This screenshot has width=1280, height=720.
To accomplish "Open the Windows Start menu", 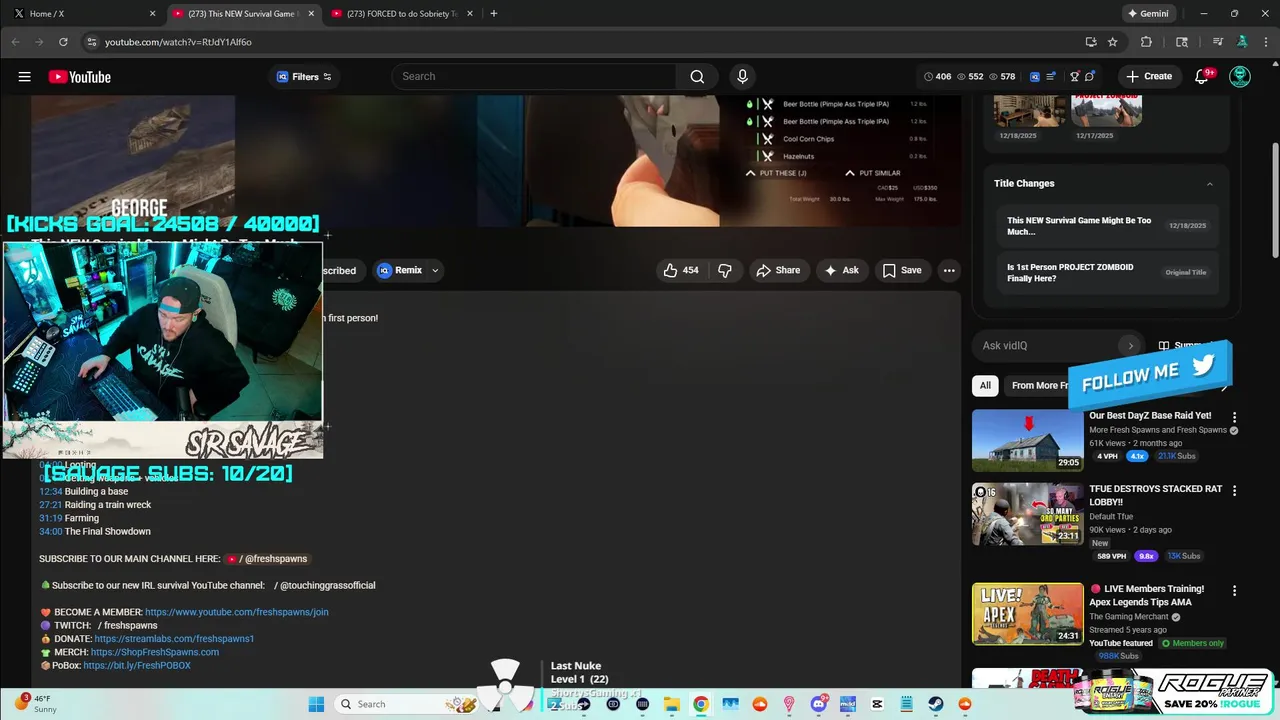I will pos(316,704).
